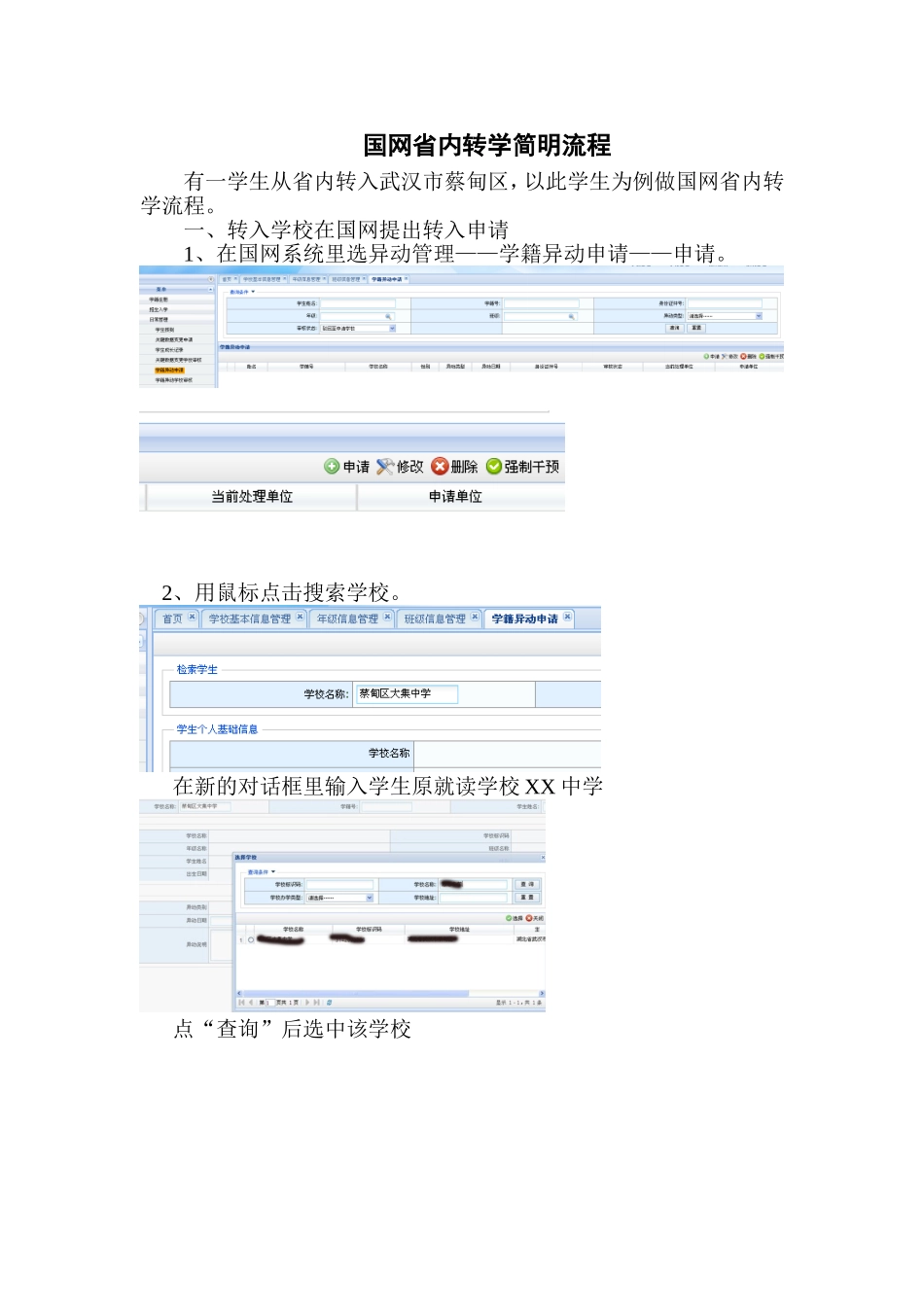Close the 年级信息管理 tab
This screenshot has height=1307, width=924.
(x=387, y=618)
